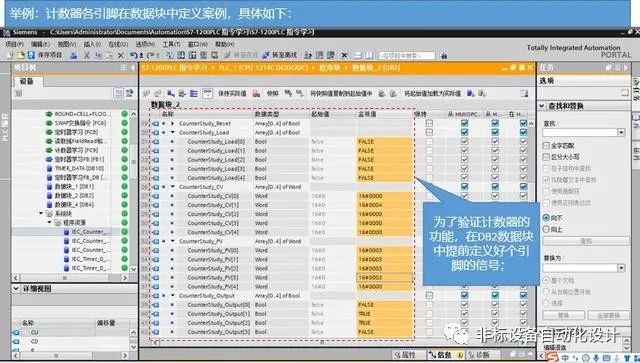Undo the last action
This screenshot has height=363, width=640.
134,55
